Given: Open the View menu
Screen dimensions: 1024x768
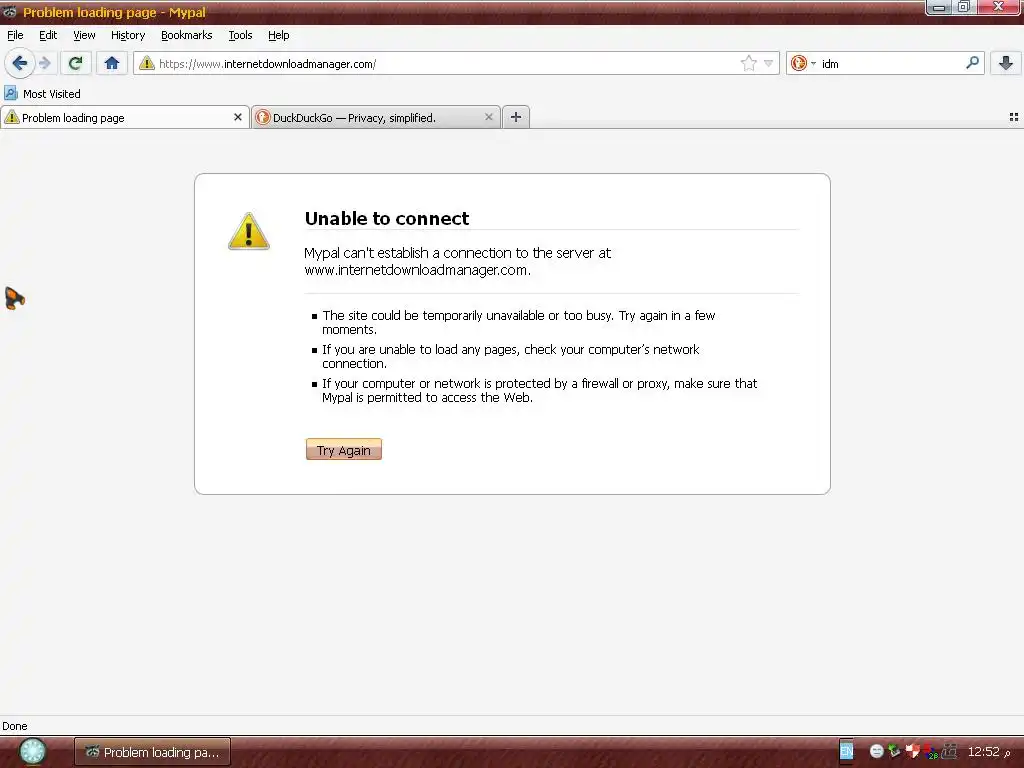Looking at the screenshot, I should (84, 35).
